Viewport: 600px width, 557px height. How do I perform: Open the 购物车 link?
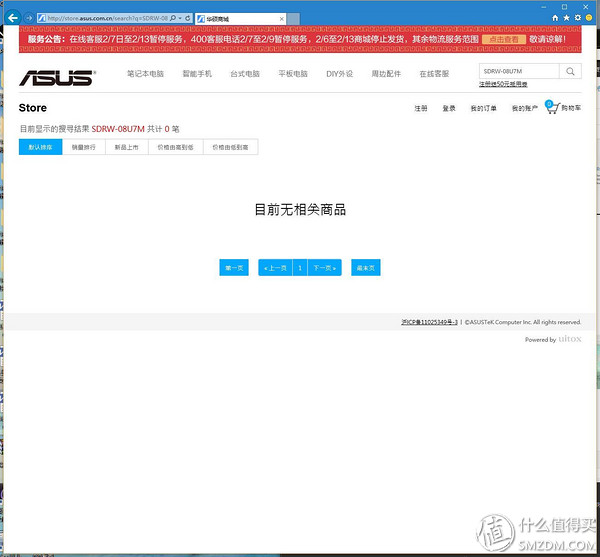[x=571, y=108]
